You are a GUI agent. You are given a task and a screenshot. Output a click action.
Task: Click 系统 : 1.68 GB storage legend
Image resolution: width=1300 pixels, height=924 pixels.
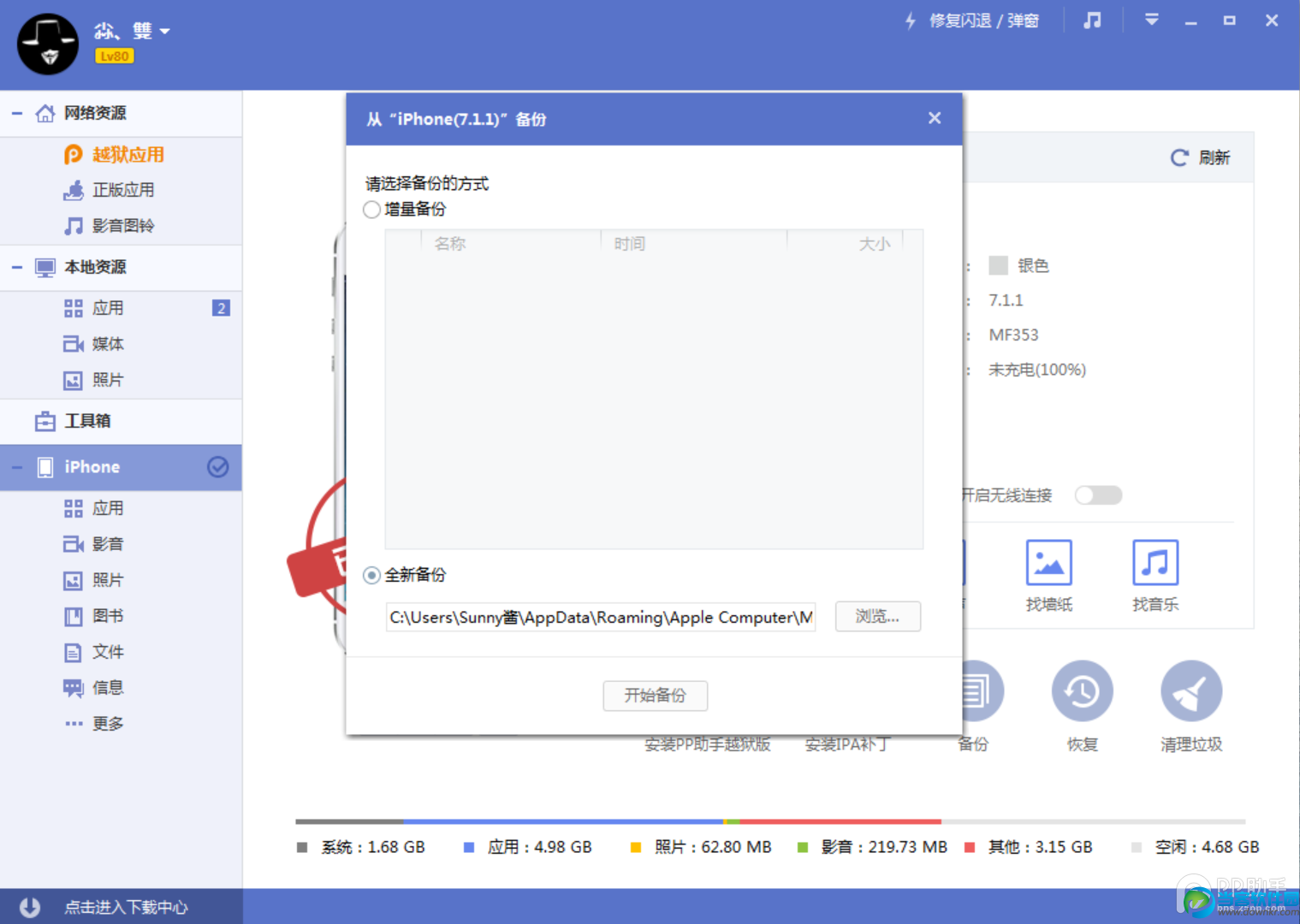pos(361,847)
